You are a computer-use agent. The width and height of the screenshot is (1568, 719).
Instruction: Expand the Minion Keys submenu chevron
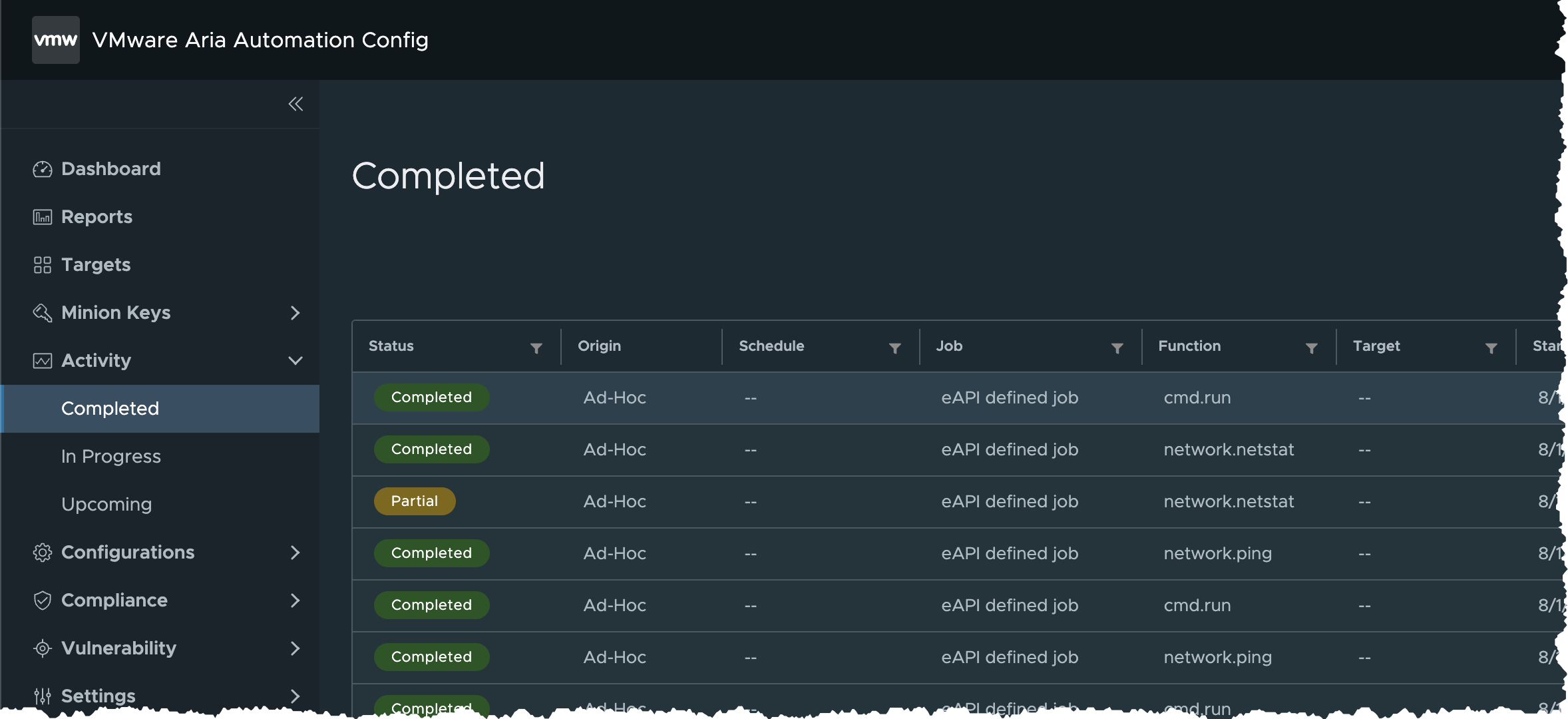295,313
